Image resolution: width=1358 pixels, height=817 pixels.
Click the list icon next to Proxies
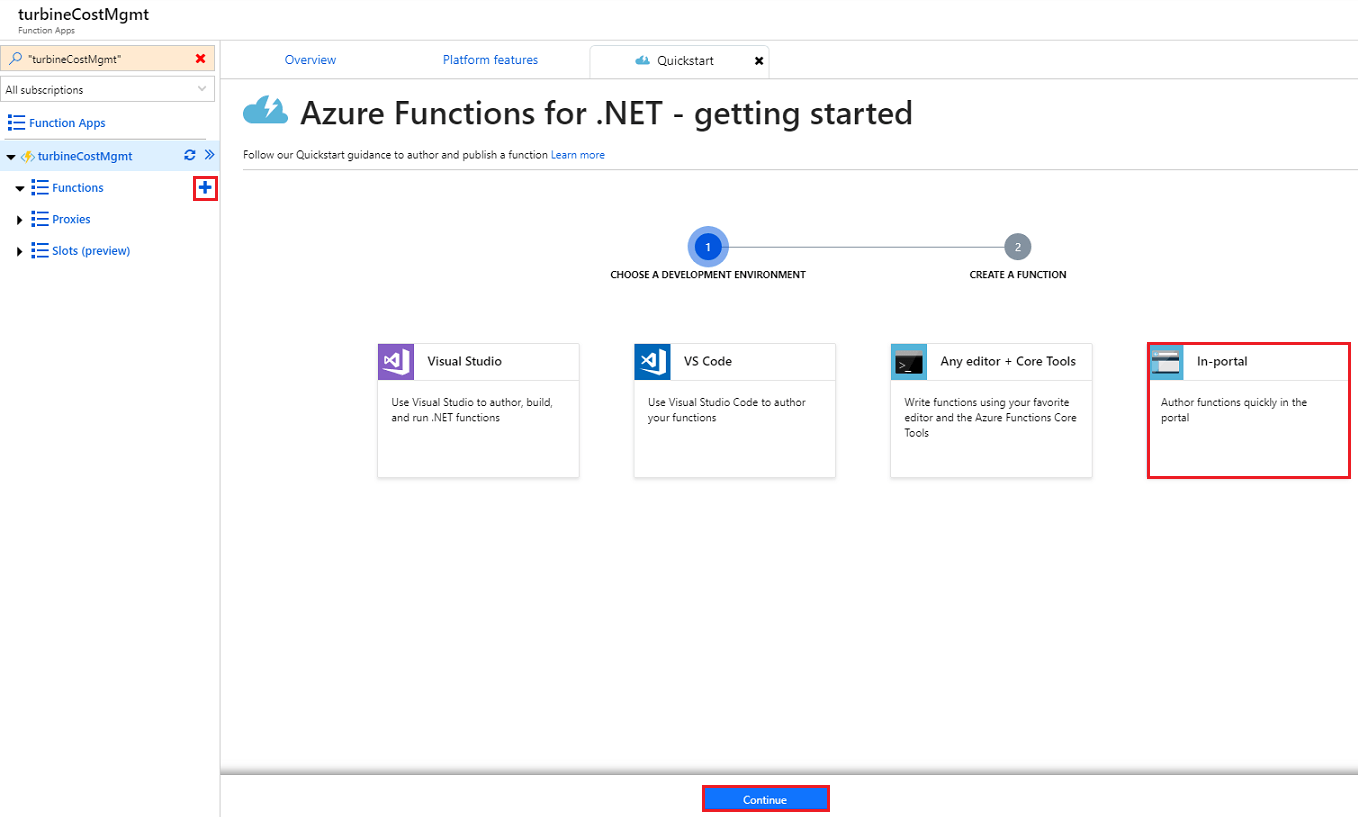[40, 219]
